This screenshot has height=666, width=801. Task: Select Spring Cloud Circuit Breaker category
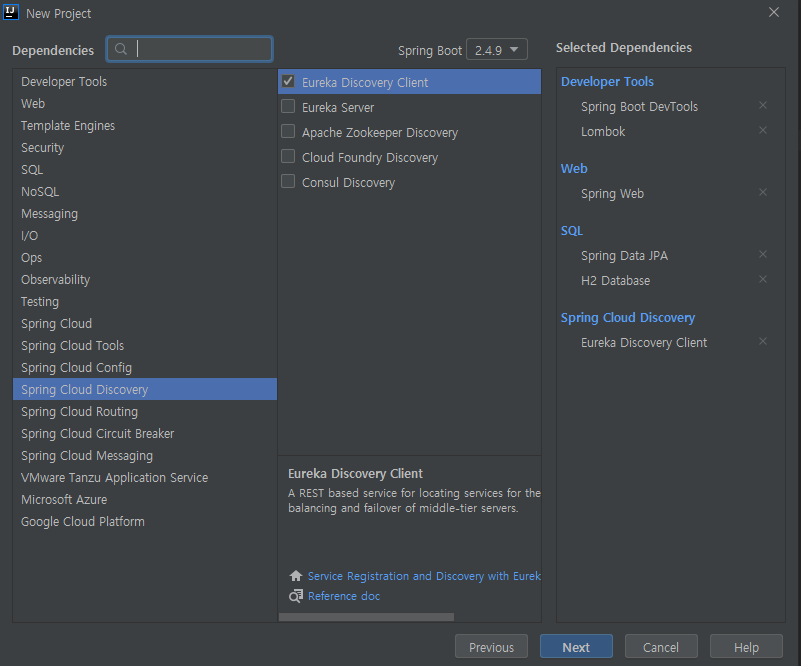[x=145, y=433]
